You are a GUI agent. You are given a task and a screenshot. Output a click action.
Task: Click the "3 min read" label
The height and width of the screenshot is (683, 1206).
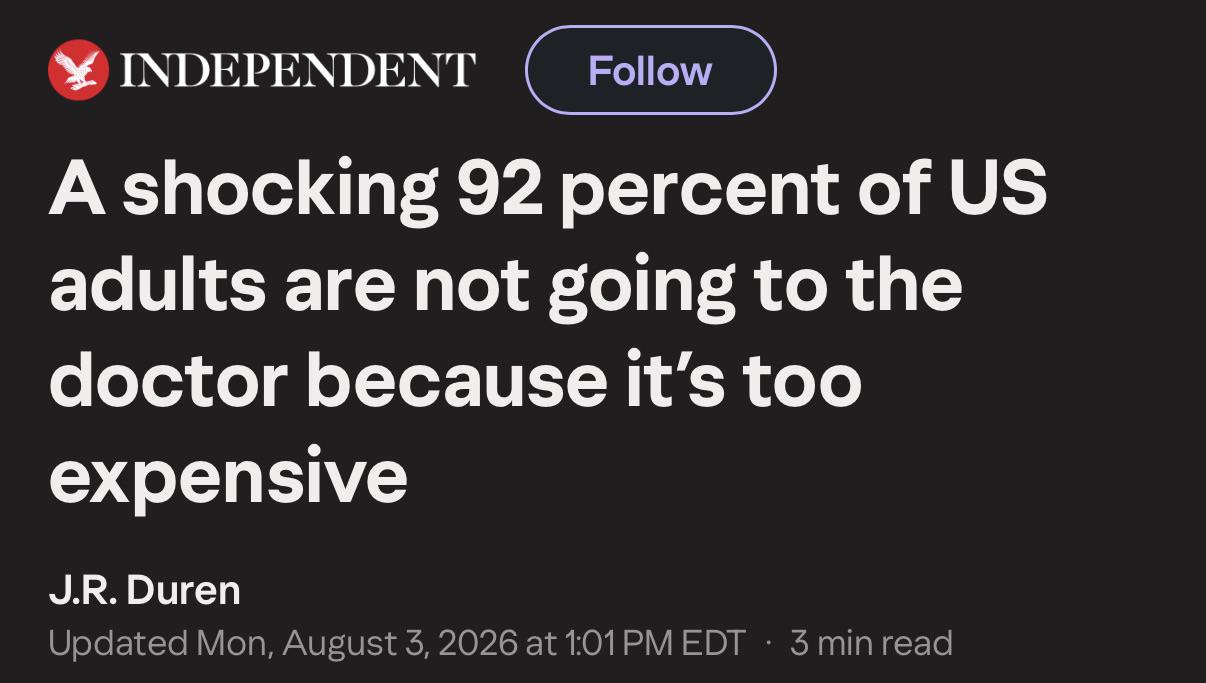871,643
